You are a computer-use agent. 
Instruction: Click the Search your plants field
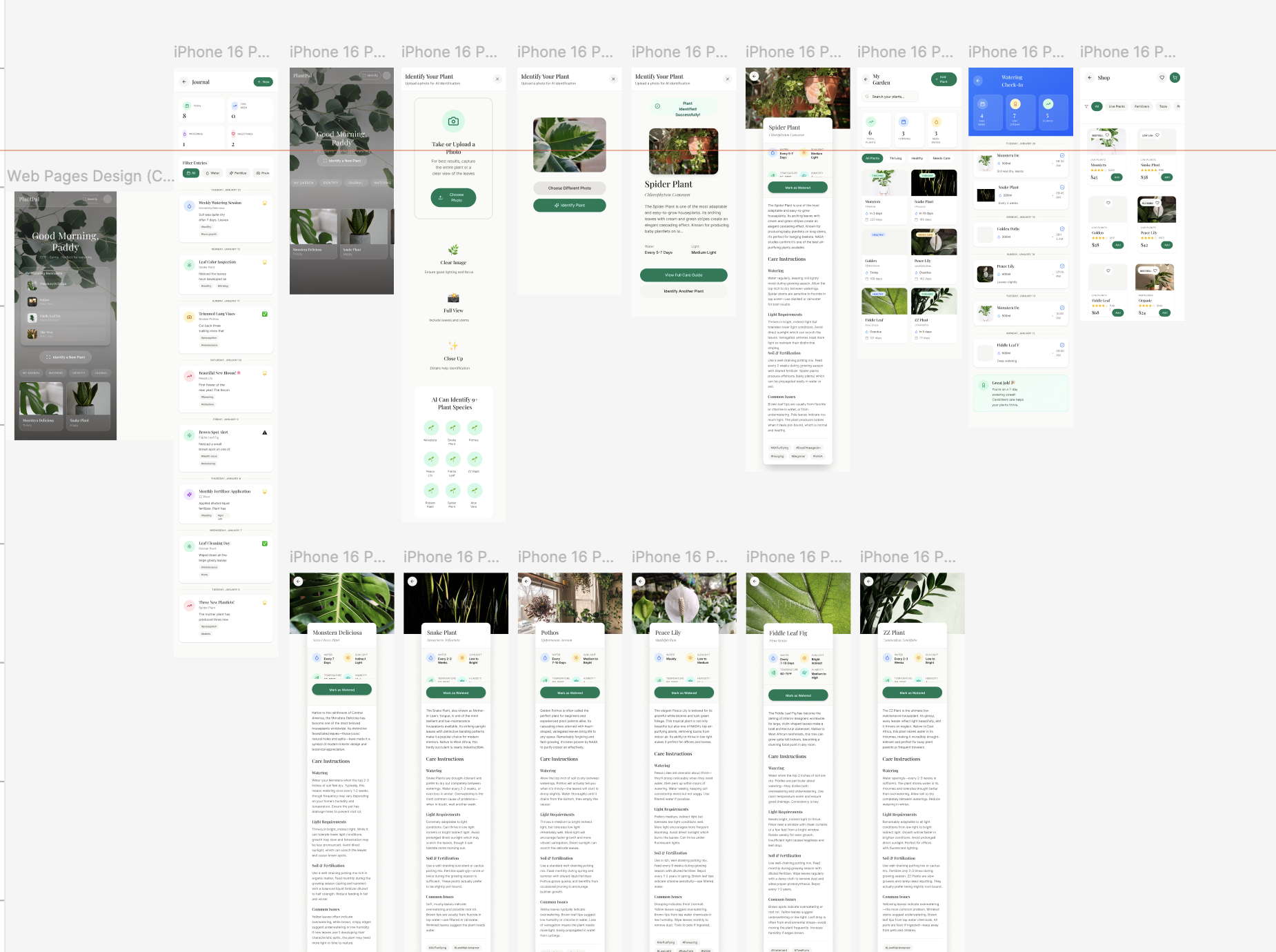point(890,97)
